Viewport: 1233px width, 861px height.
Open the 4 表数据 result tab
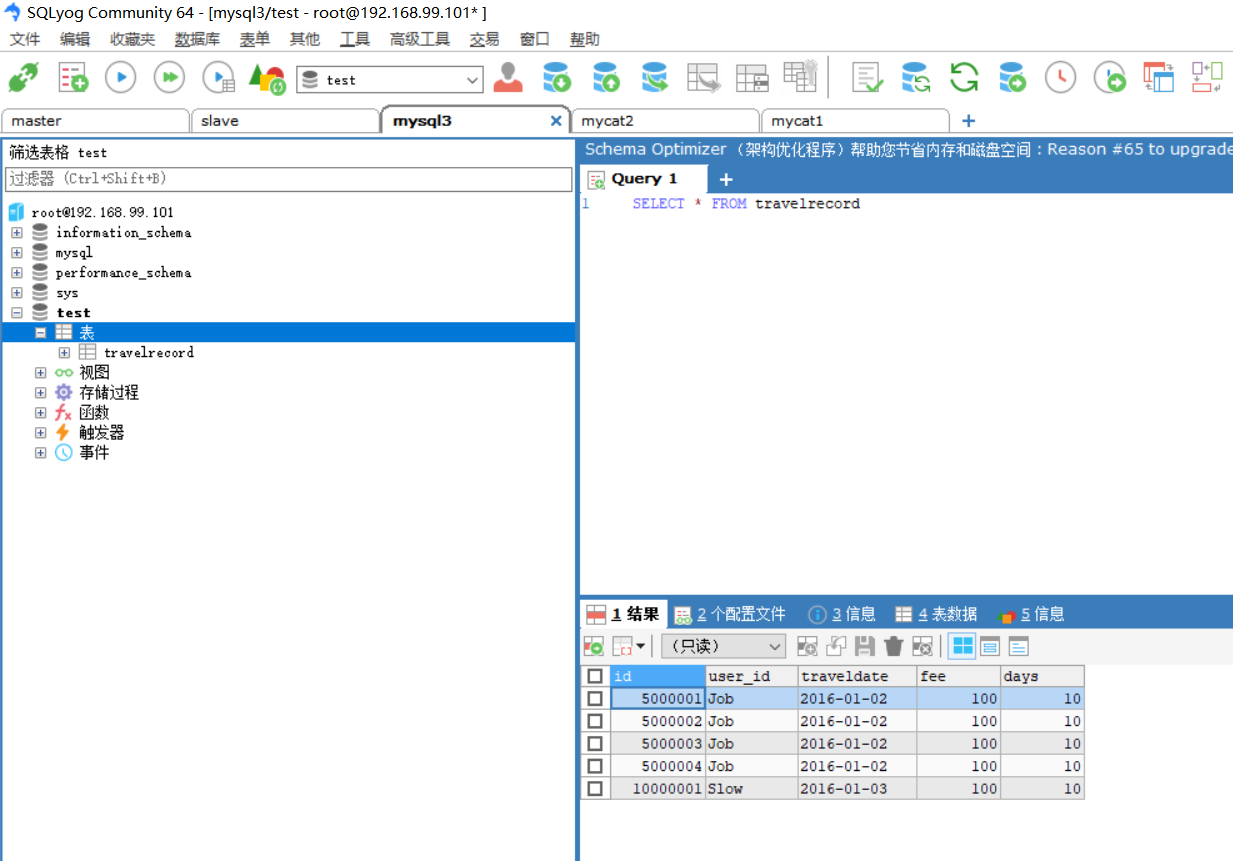coord(936,614)
